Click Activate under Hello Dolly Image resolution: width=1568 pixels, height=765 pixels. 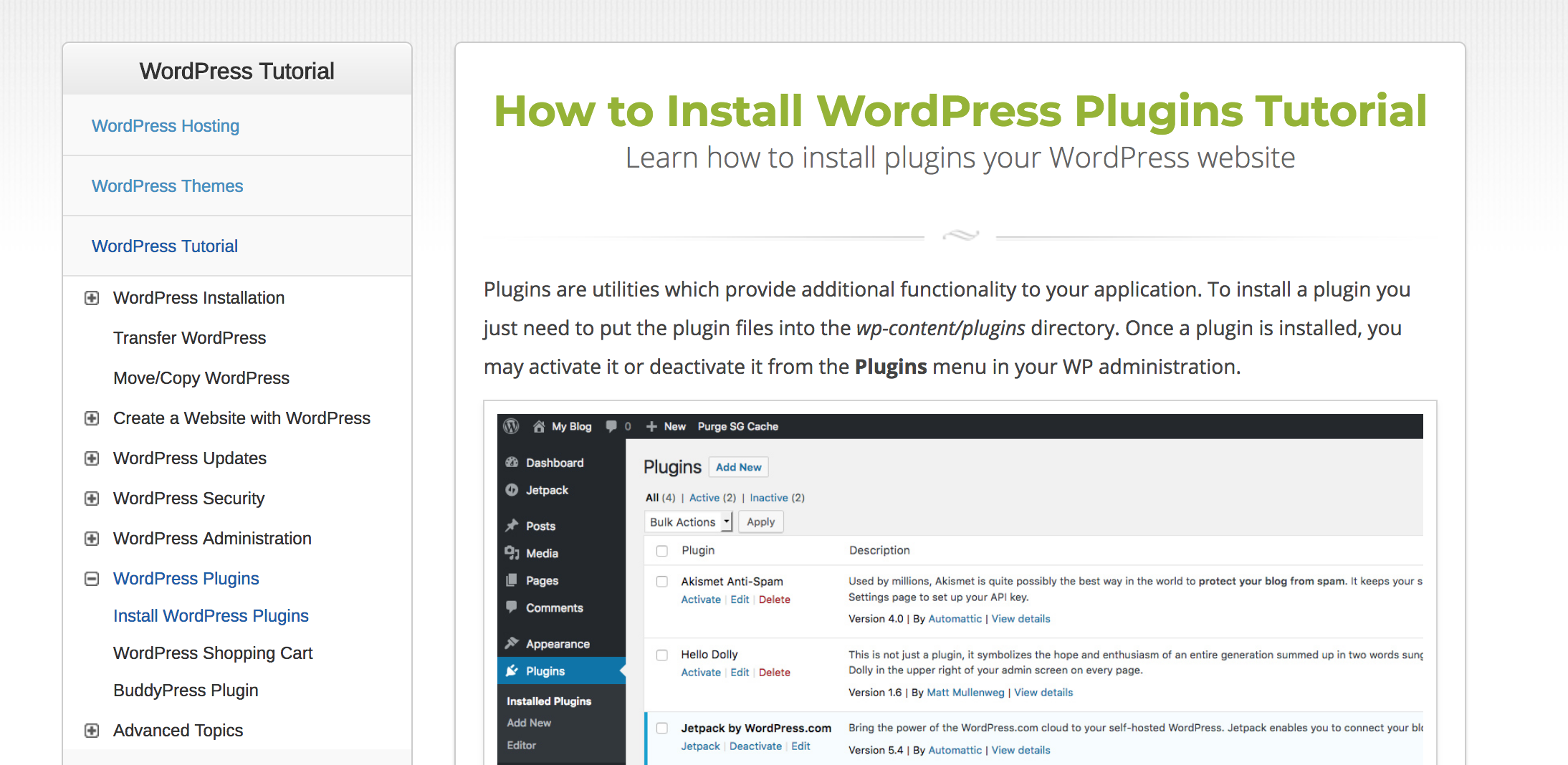click(x=701, y=673)
